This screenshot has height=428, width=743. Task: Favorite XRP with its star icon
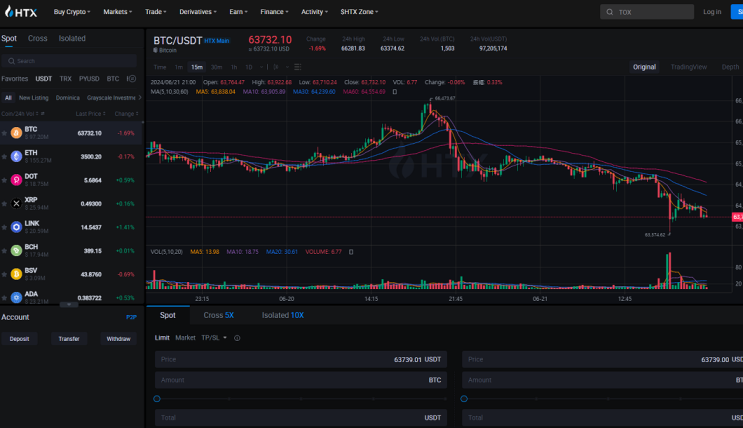coord(4,204)
